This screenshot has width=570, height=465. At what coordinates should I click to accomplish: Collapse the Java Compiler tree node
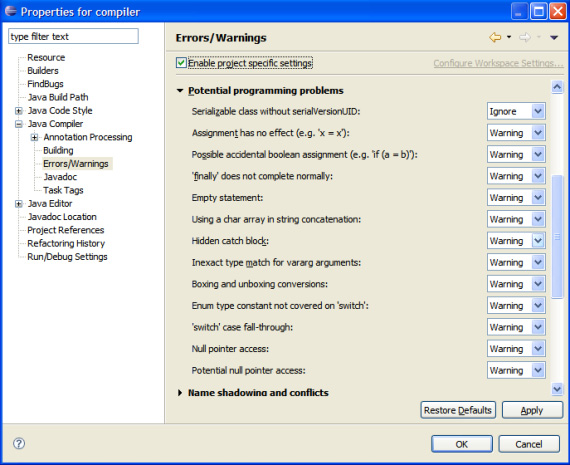[19, 124]
